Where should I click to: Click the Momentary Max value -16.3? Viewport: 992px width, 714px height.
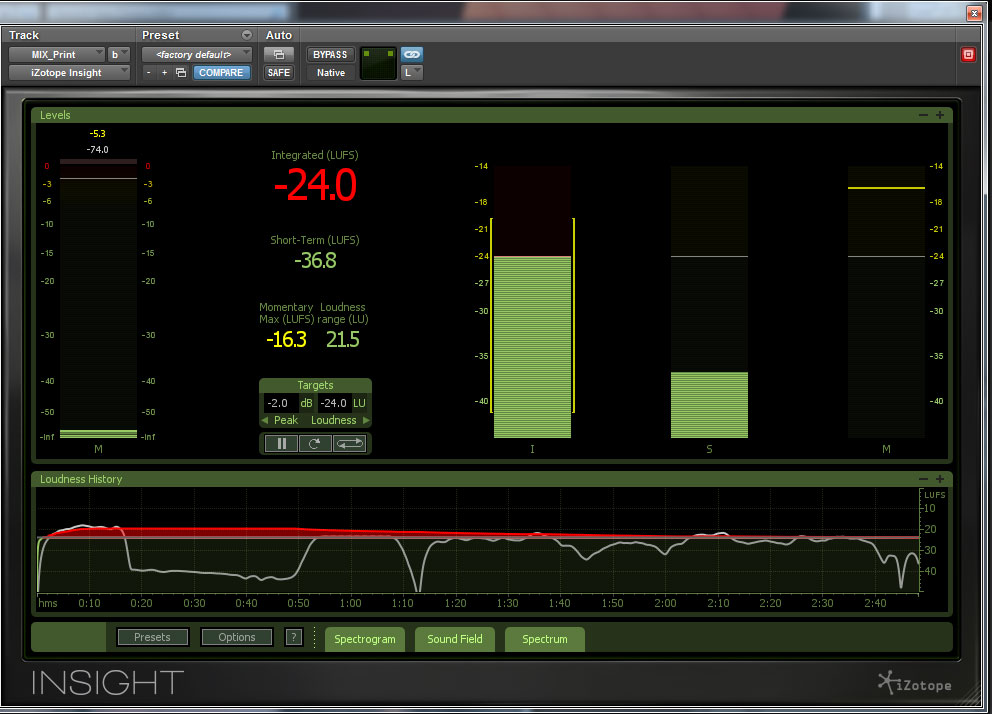(286, 340)
